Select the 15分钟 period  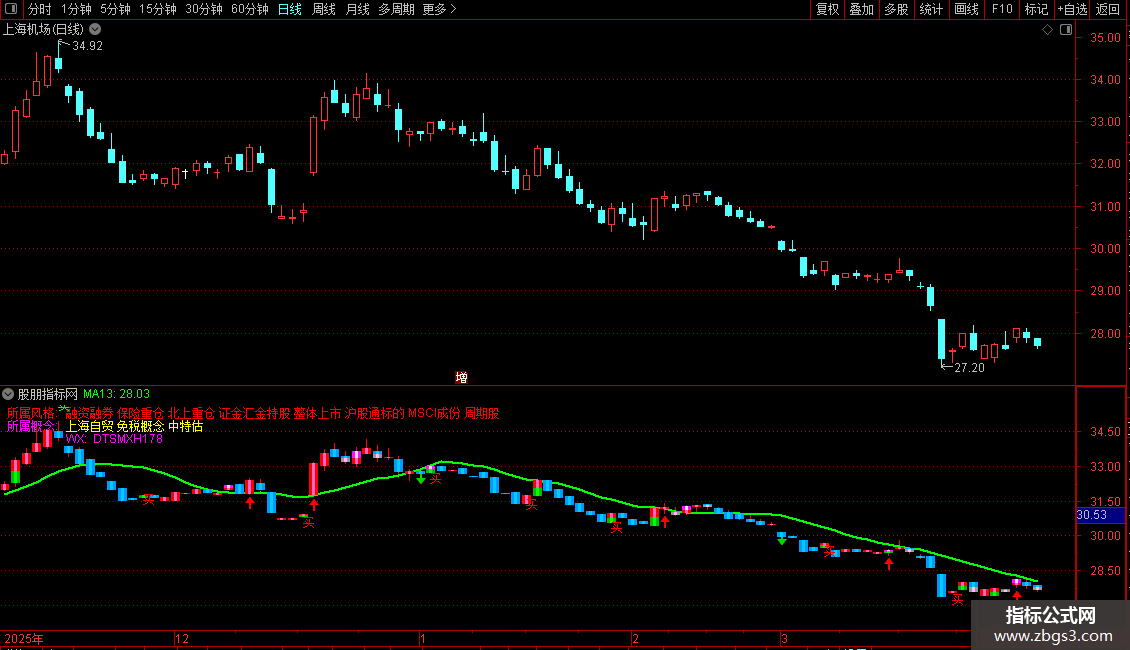[157, 9]
